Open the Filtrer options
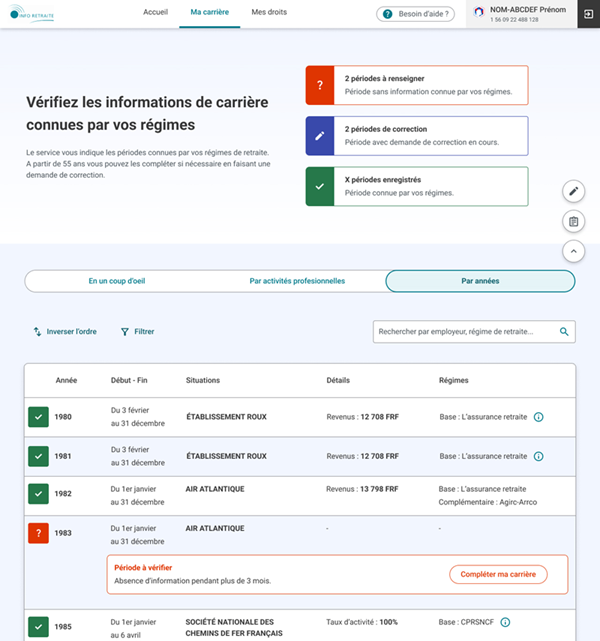Viewport: 600px width, 641px height. click(137, 332)
